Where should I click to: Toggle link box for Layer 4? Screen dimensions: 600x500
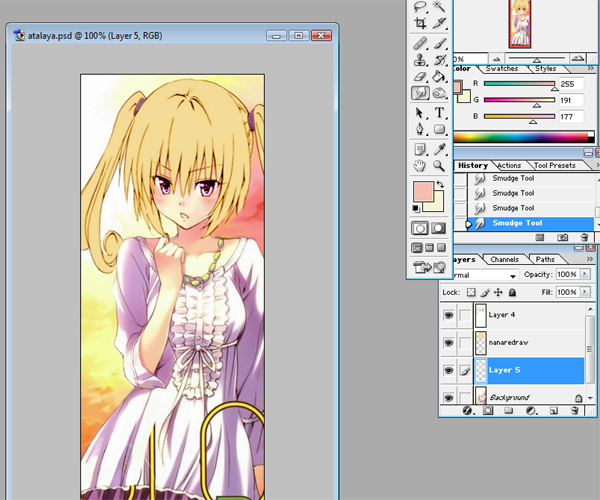coord(465,315)
